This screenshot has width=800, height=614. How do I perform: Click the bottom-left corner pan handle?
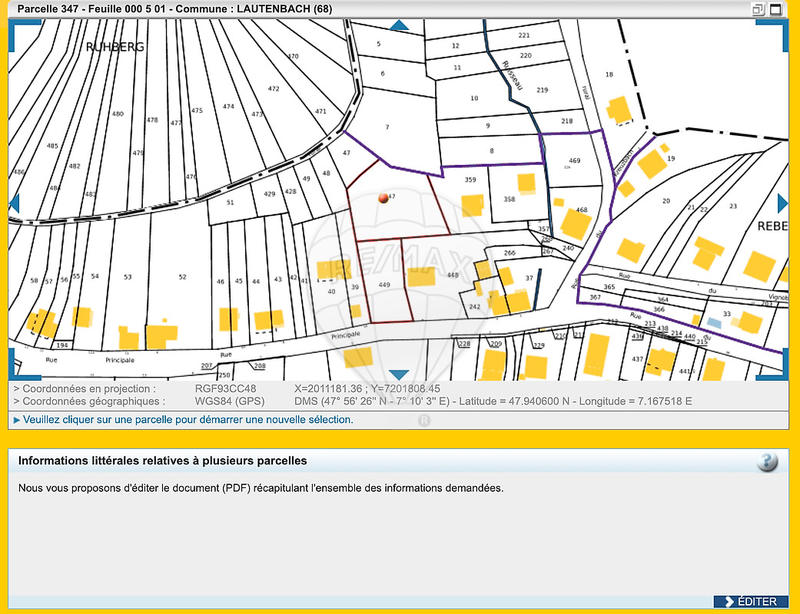[16, 372]
